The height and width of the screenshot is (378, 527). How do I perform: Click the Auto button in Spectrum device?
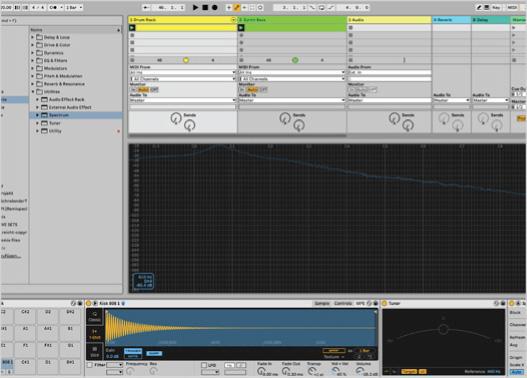click(516, 372)
